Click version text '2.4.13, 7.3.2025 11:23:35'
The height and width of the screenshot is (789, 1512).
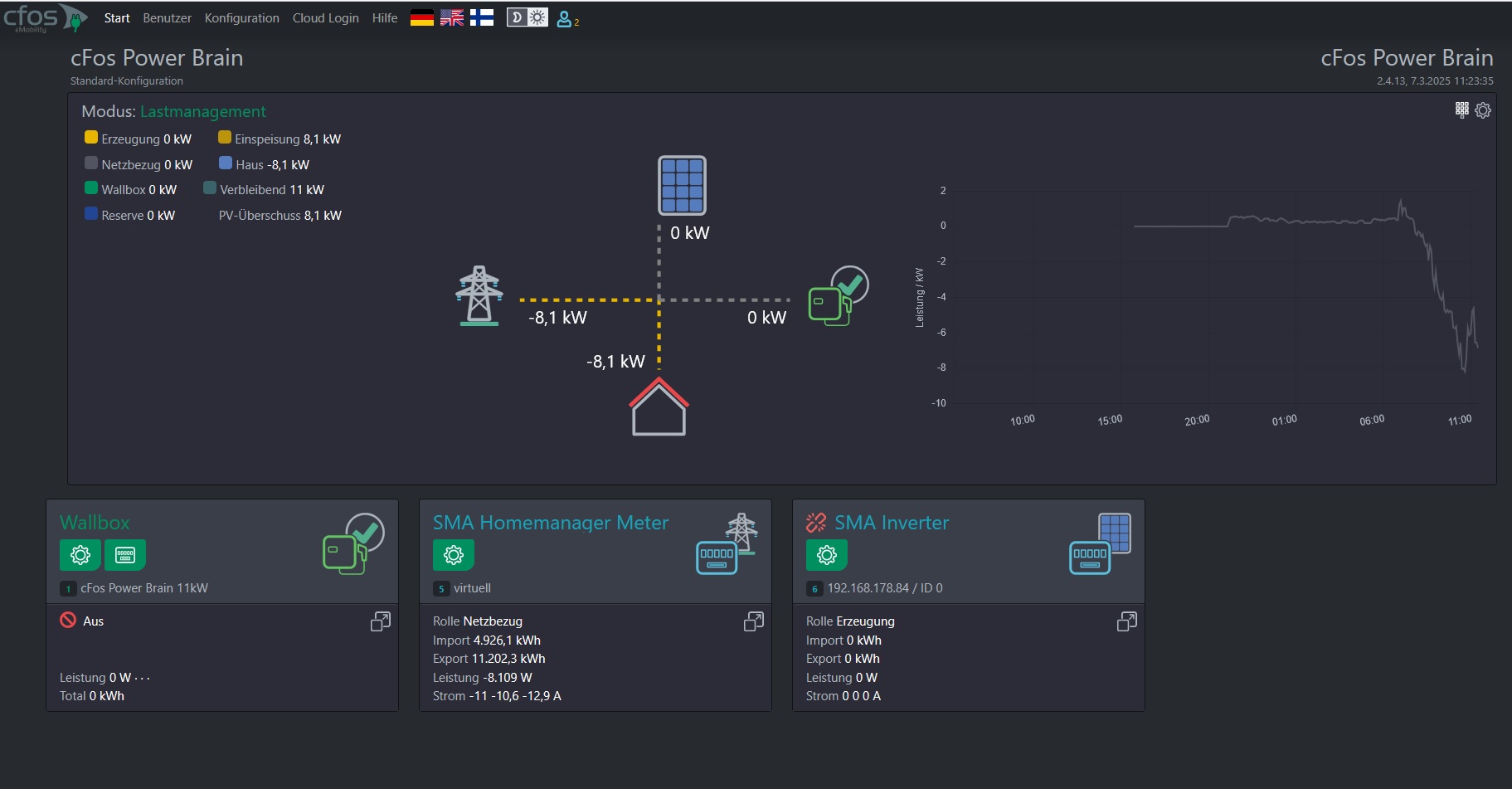click(x=1435, y=81)
